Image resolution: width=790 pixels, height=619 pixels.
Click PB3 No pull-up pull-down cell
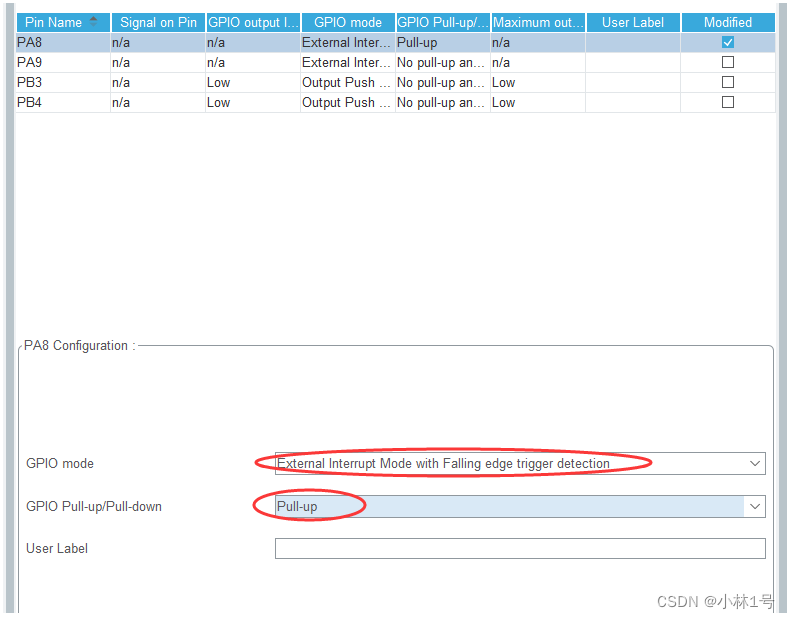443,83
